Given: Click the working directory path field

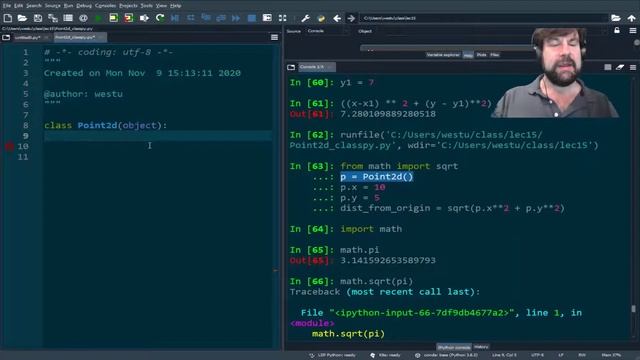Looking at the screenshot, I should (483, 18).
